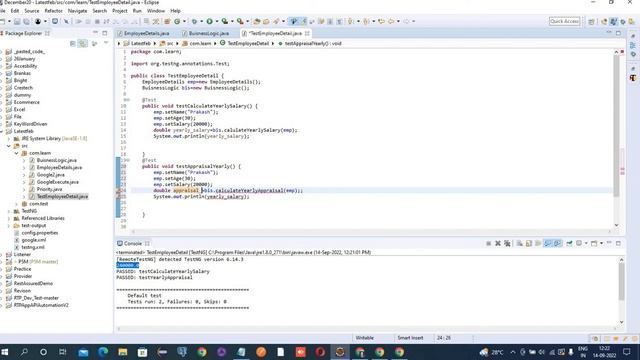Select testng.xml in Package Explorer
The width and height of the screenshot is (640, 360).
[x=33, y=247]
